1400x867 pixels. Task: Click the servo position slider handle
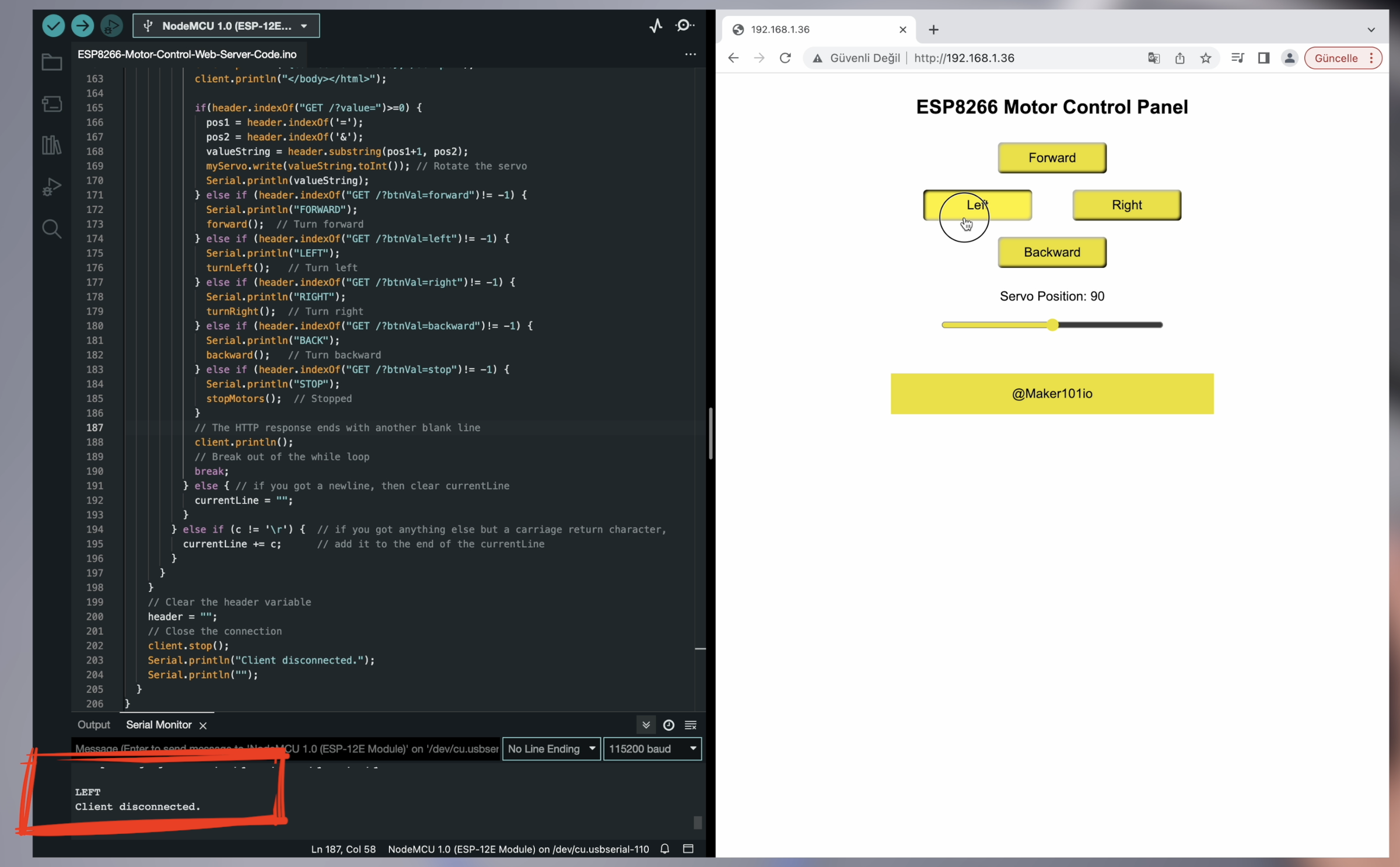[1052, 325]
